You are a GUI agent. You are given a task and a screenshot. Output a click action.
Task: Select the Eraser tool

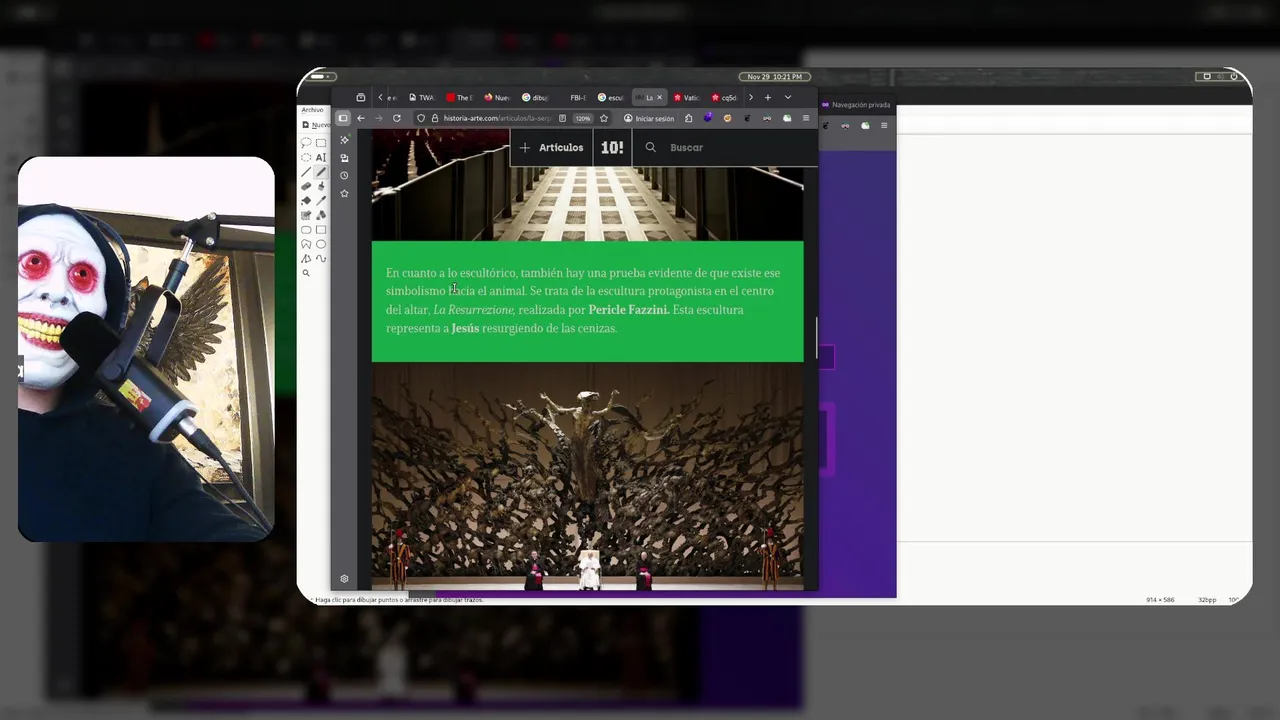[306, 186]
